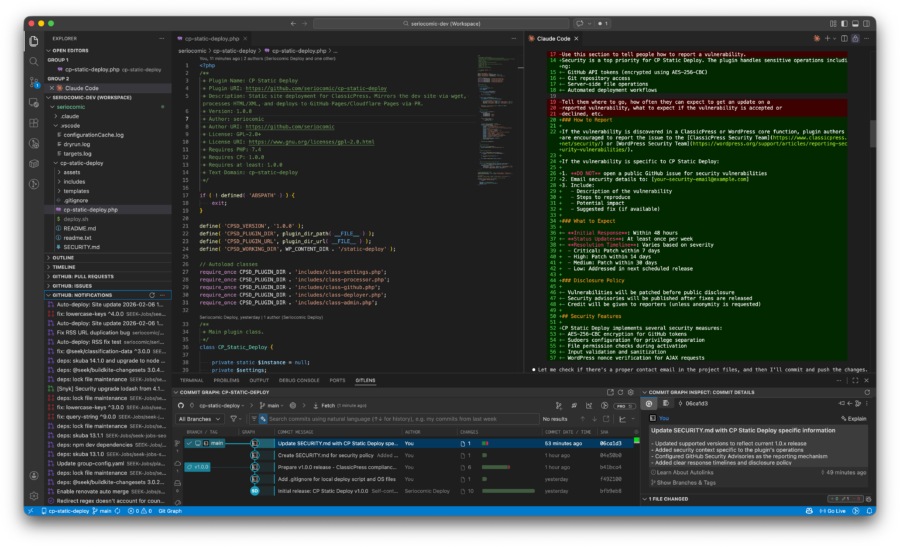
Task: Expand the .claude folder
Action: (68, 116)
